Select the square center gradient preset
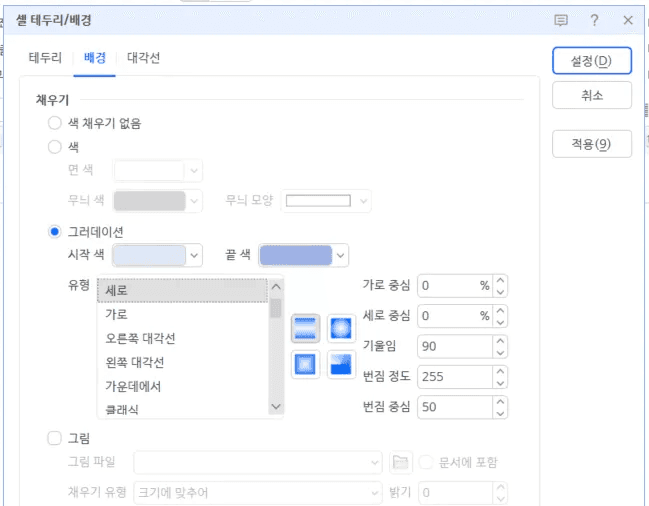Viewport: 649px width, 506px height. [305, 365]
